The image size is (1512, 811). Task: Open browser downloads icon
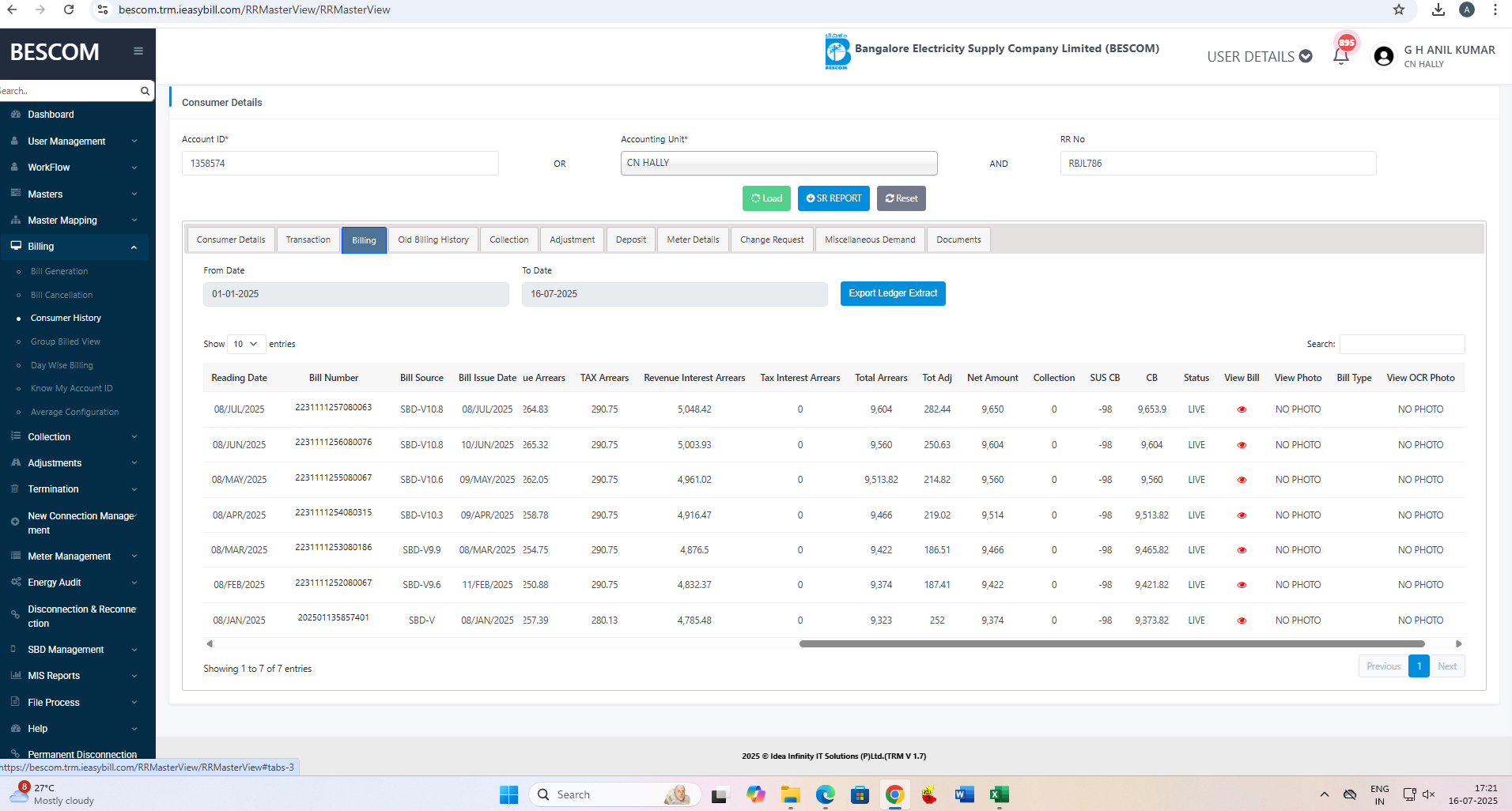point(1438,9)
